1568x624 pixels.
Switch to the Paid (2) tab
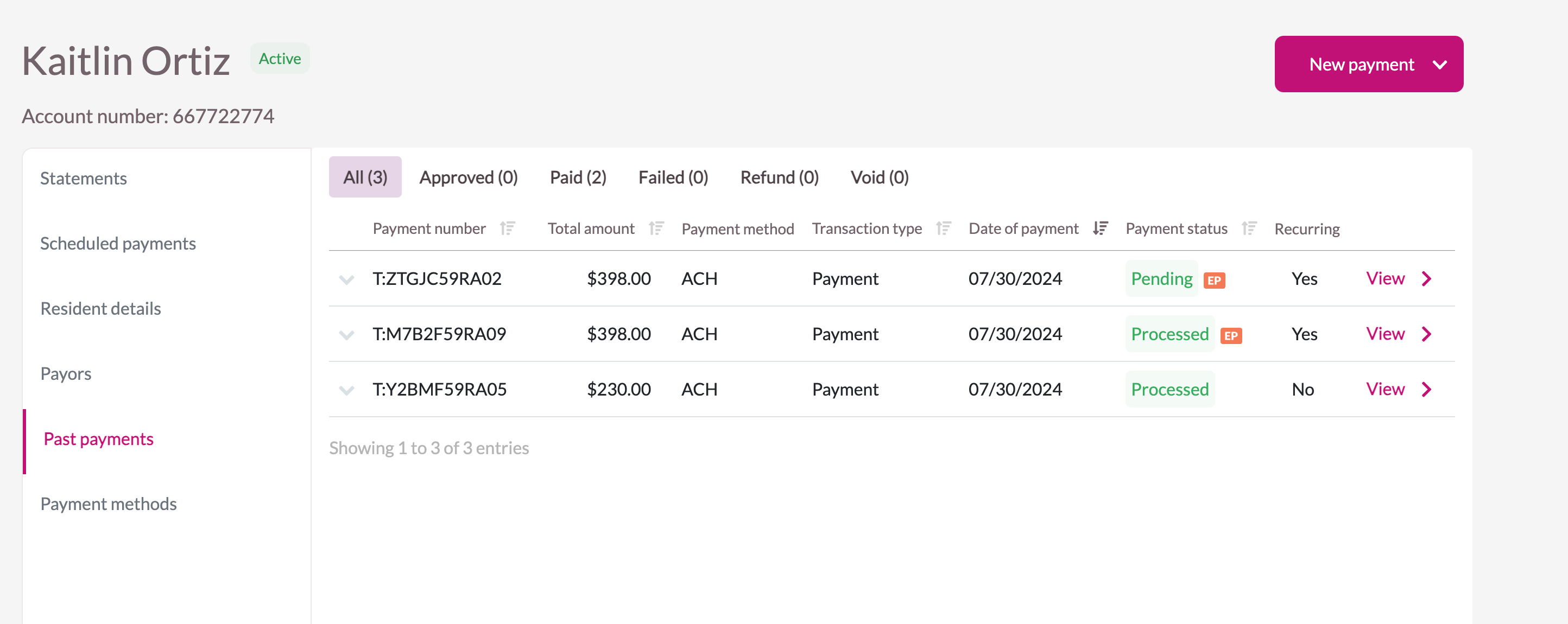coord(578,177)
